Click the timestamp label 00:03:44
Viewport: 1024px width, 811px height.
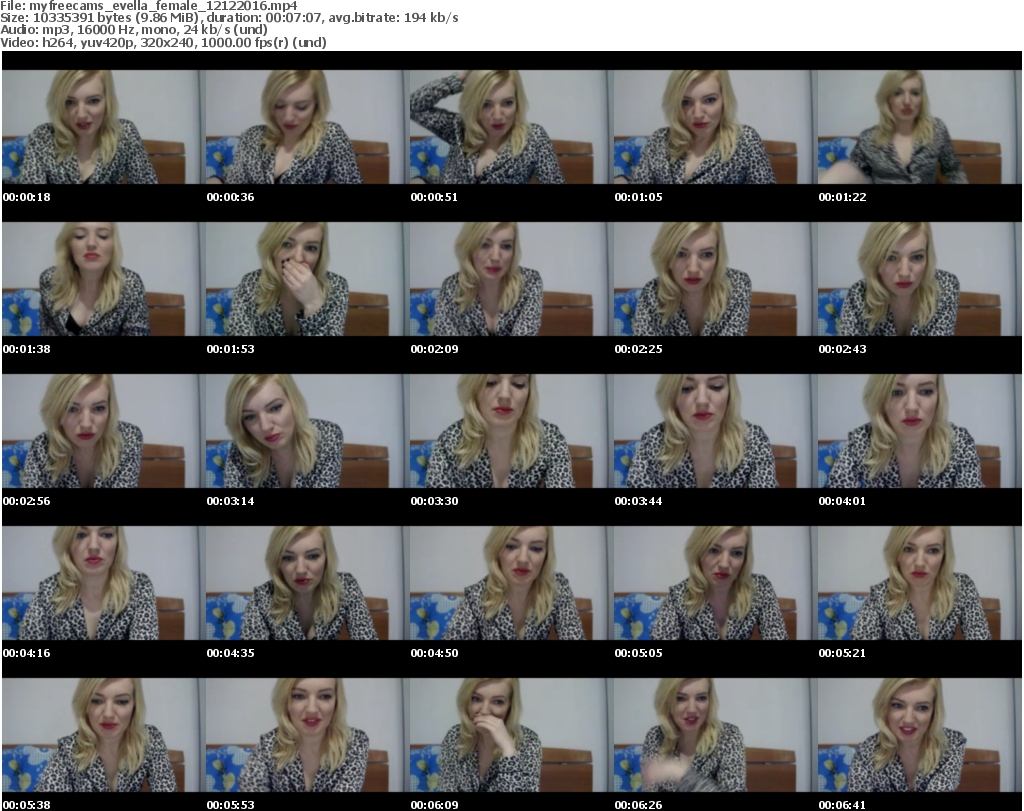click(638, 501)
